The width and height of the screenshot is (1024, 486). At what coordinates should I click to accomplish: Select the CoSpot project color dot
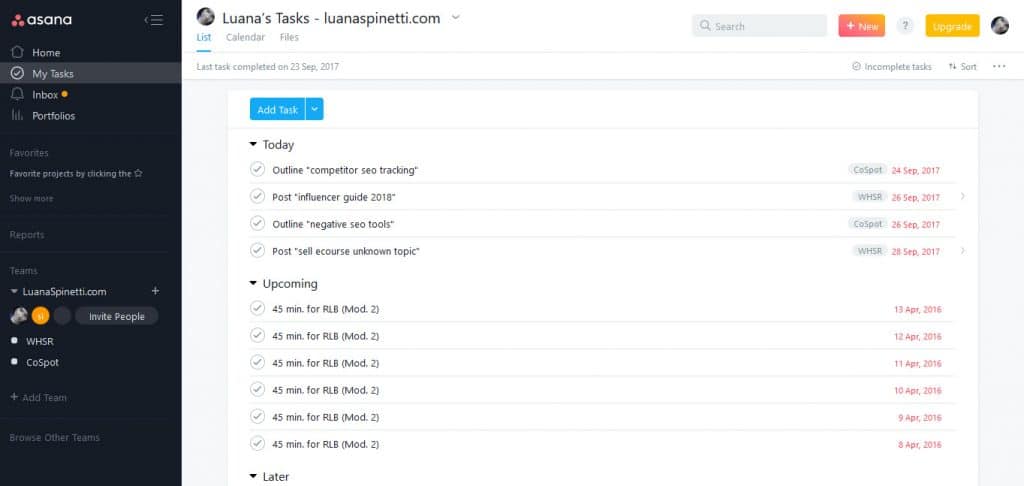(14, 362)
